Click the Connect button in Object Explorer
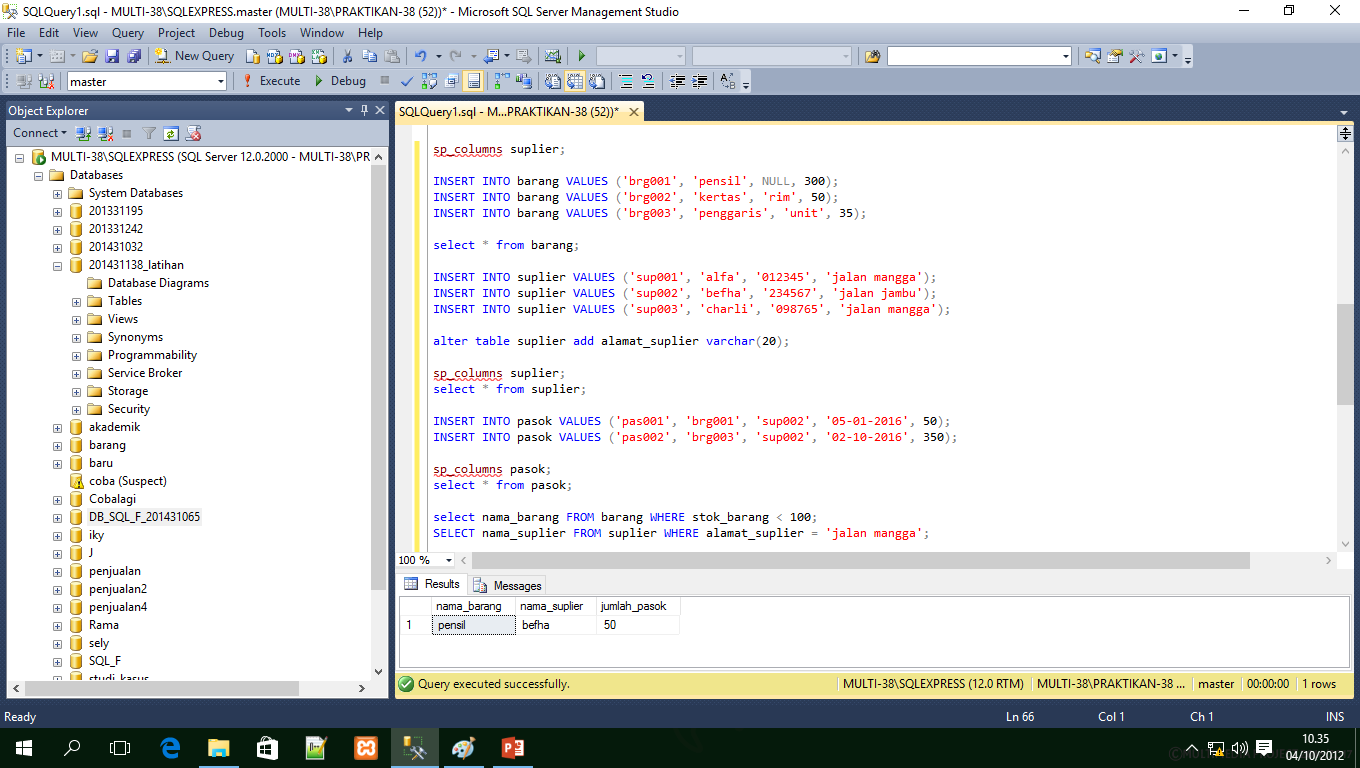Viewport: 1360px width, 768px height. coord(36,133)
